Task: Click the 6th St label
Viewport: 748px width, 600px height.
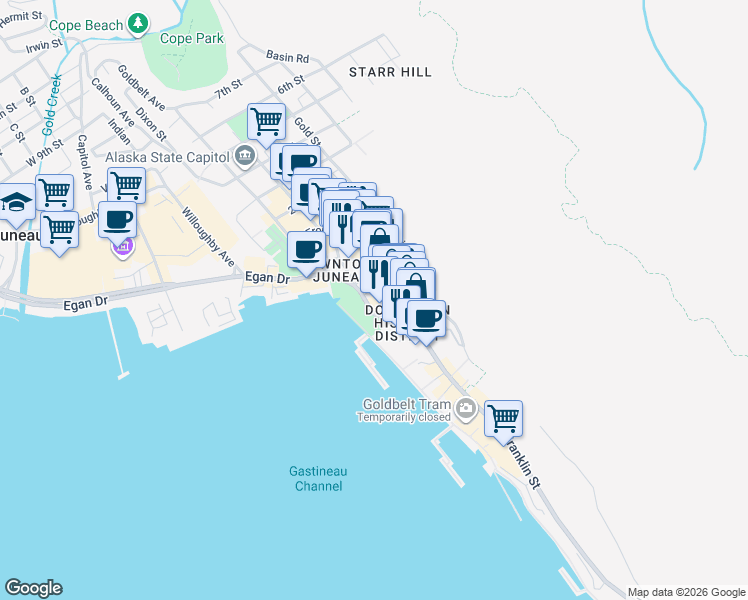Action: (291, 84)
